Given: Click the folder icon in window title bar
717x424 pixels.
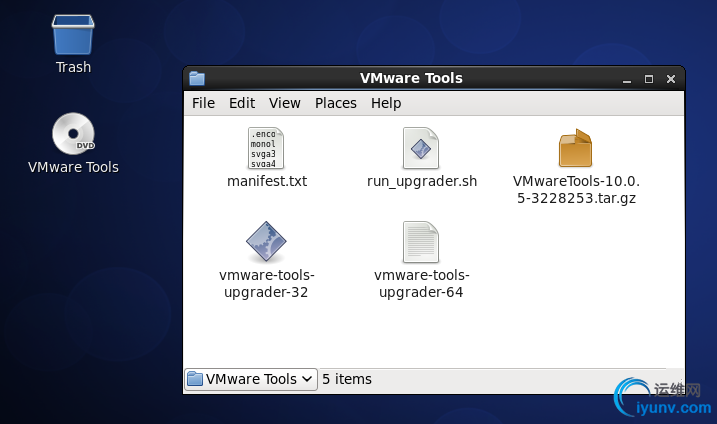Looking at the screenshot, I should pos(197,78).
